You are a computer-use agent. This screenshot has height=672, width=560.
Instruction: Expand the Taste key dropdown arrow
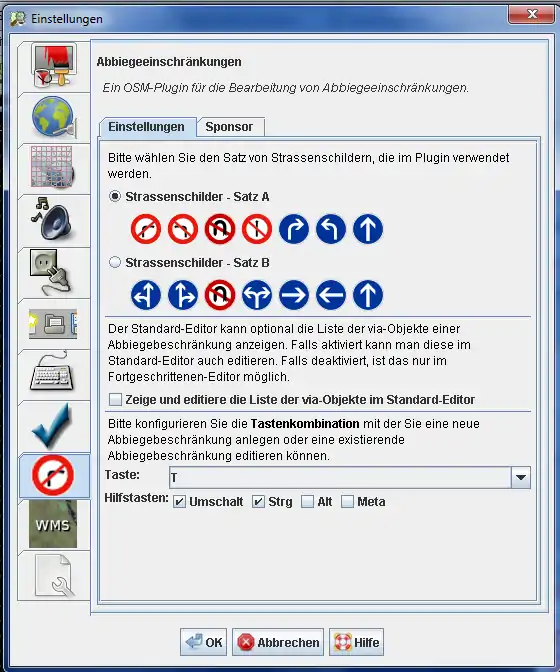(x=521, y=477)
